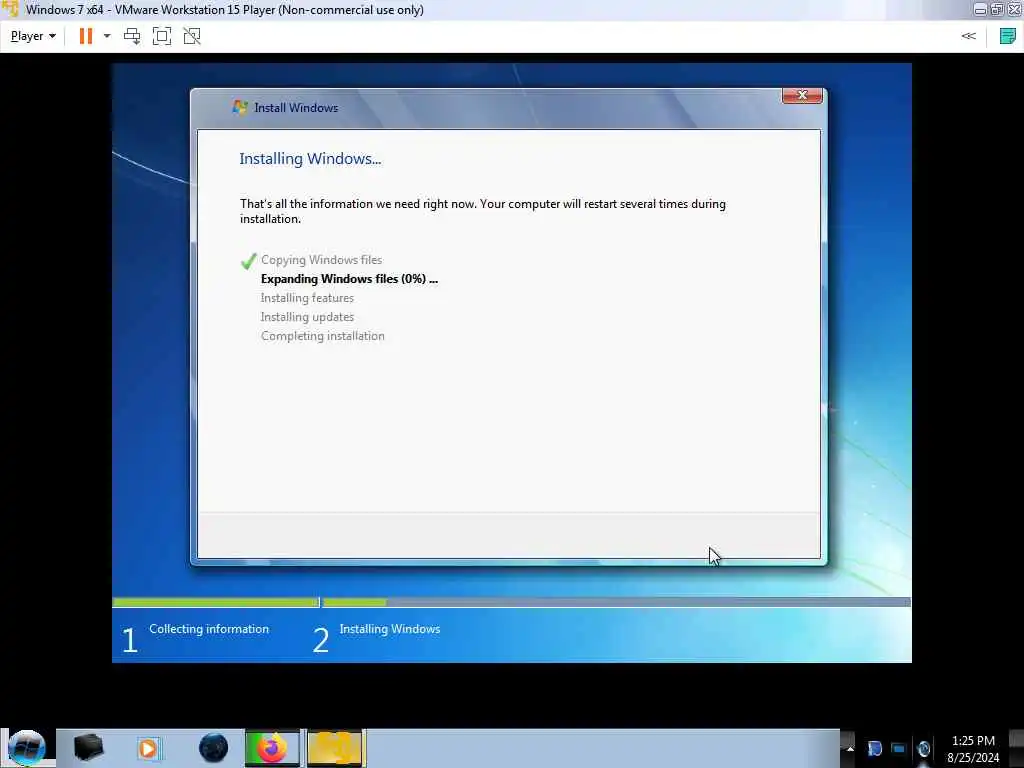Toggle Unity mode toolbar icon
Screen dimensions: 1024x768
click(192, 36)
